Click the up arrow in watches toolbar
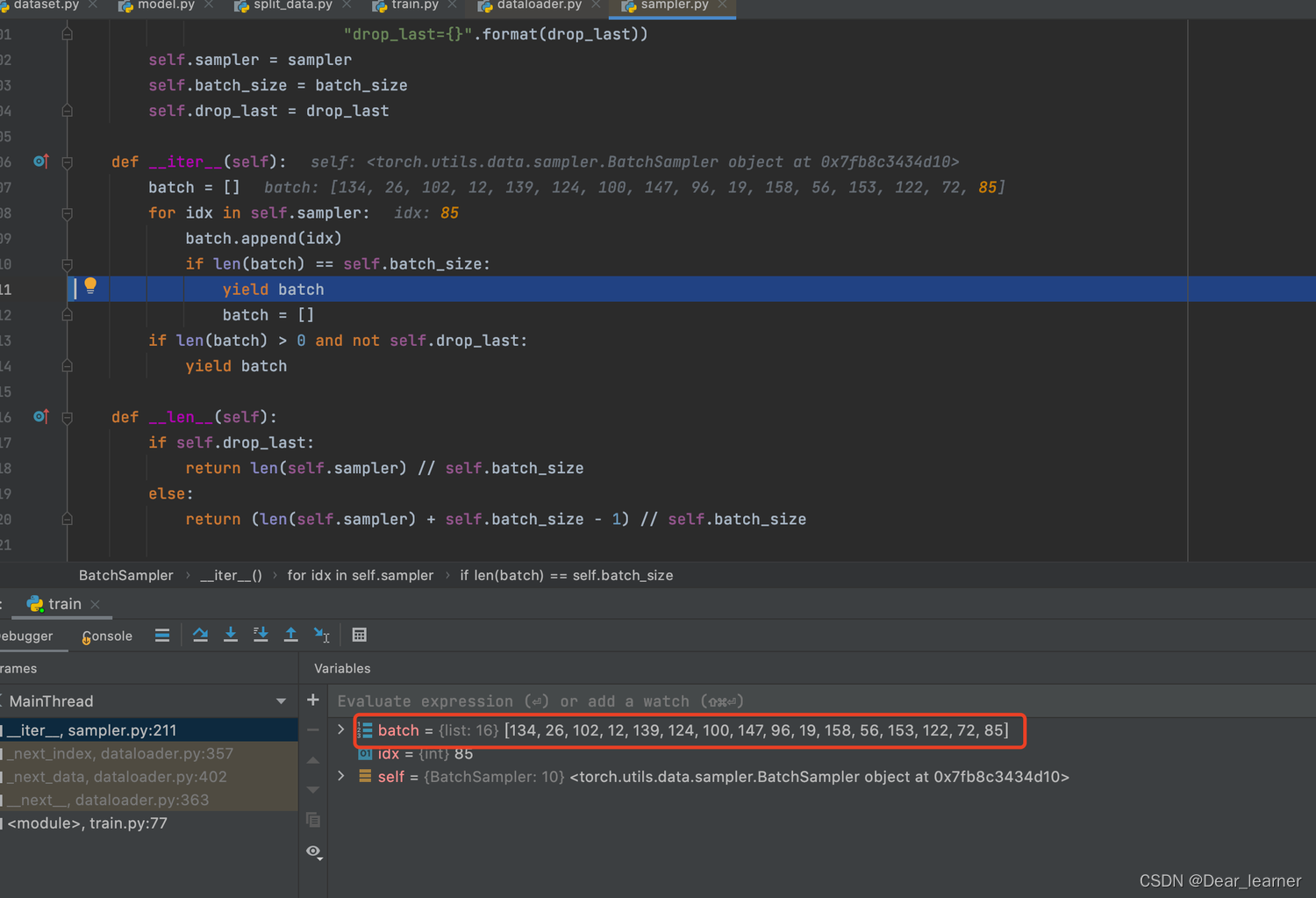 [x=313, y=760]
